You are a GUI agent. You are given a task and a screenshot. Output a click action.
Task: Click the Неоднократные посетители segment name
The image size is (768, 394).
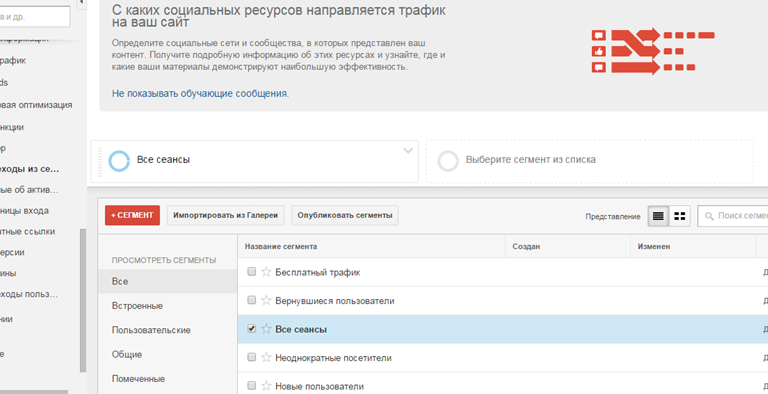click(x=334, y=358)
